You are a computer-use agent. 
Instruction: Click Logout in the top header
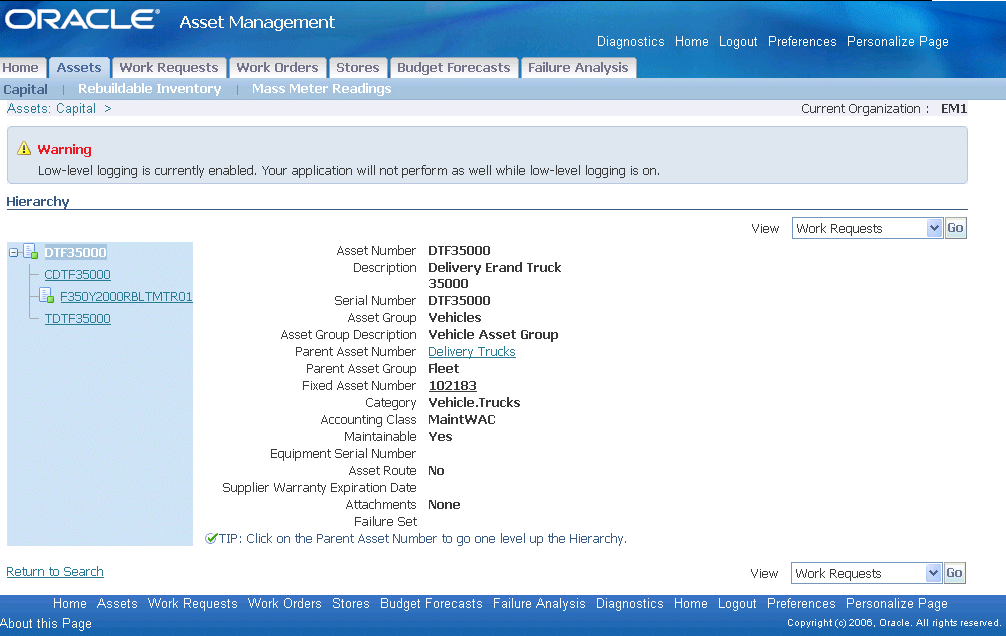[x=738, y=42]
